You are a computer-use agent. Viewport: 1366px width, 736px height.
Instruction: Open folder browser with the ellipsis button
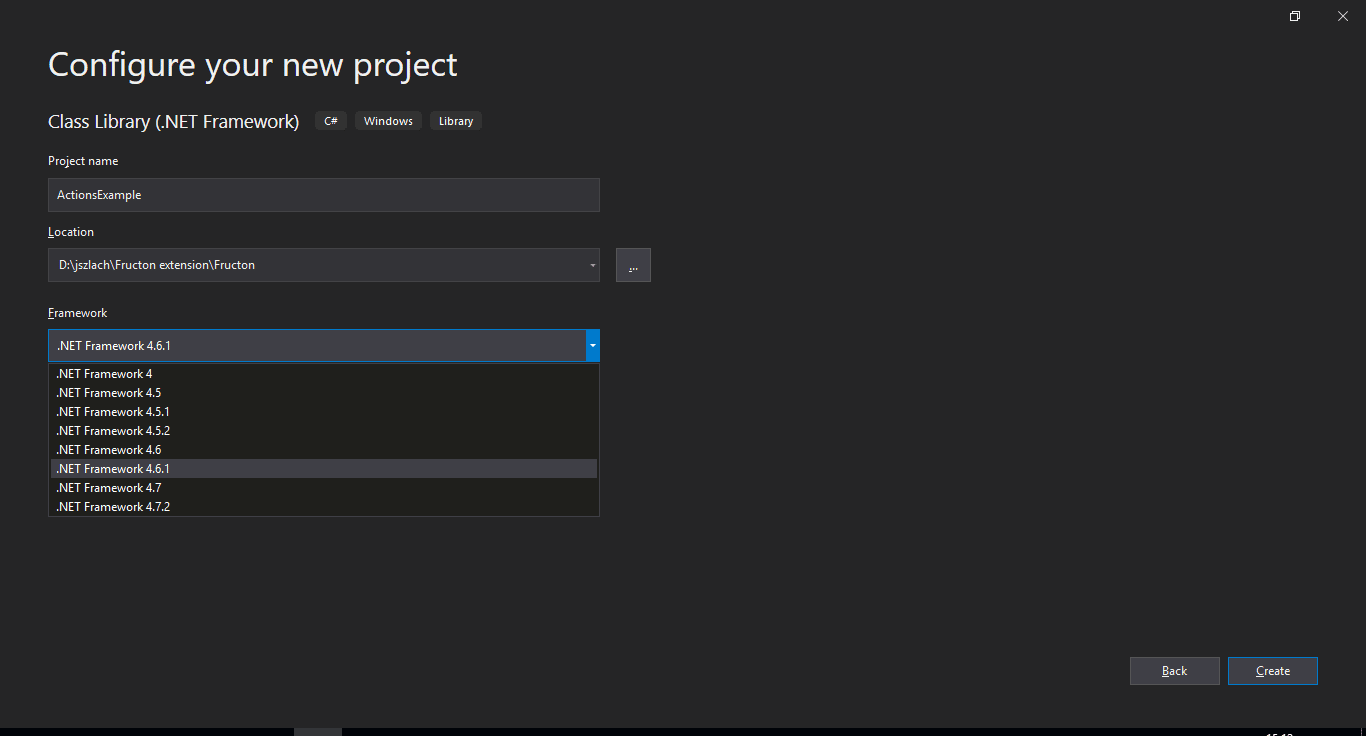coord(633,265)
